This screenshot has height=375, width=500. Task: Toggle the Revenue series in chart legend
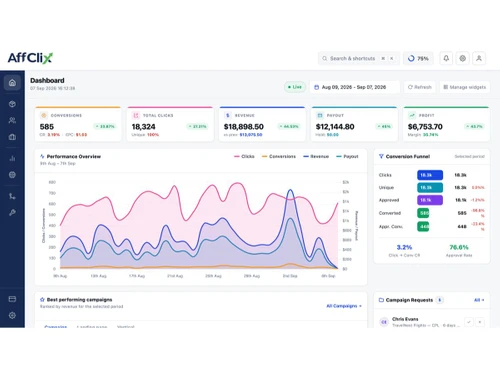pos(316,156)
